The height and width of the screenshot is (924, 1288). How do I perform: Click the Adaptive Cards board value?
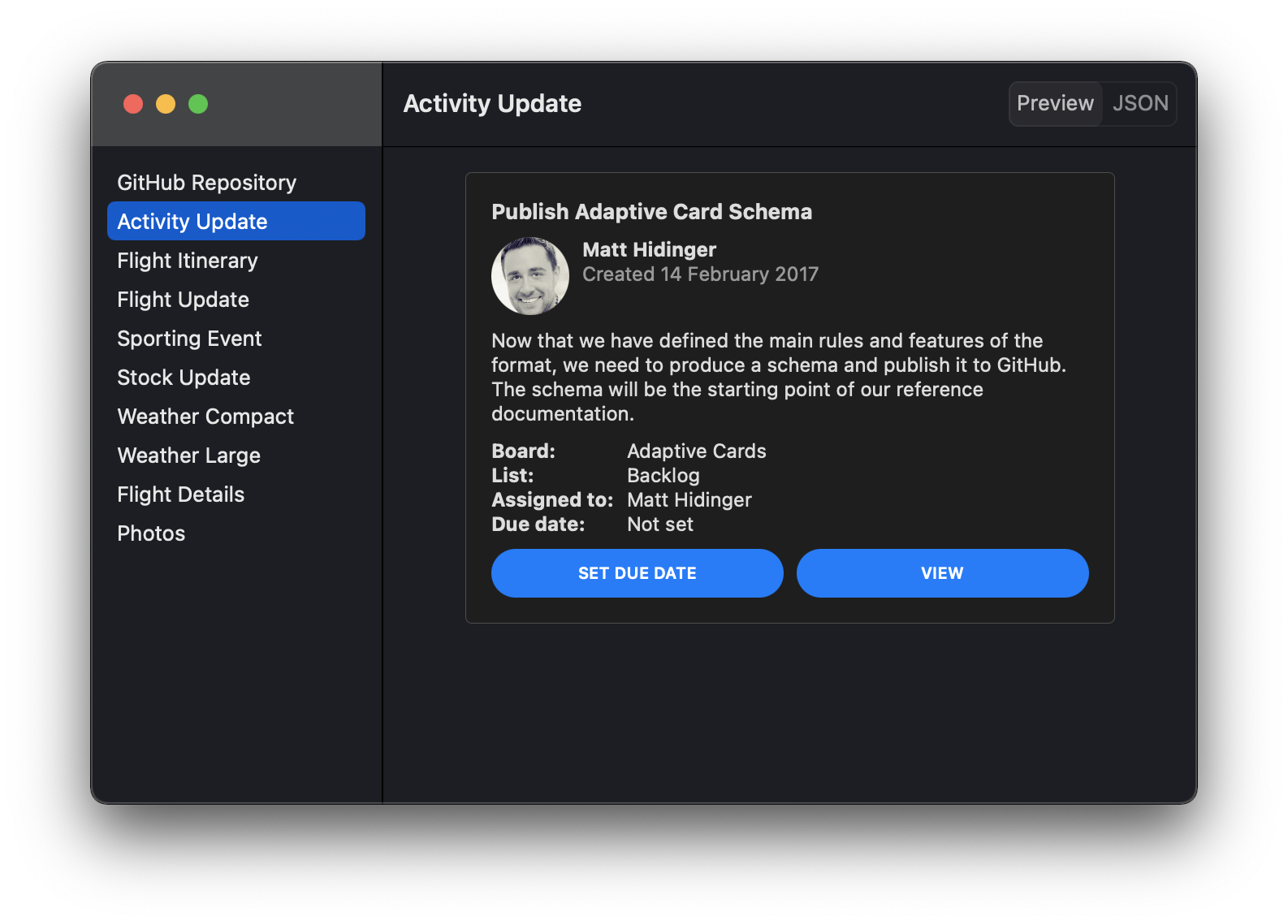[697, 451]
